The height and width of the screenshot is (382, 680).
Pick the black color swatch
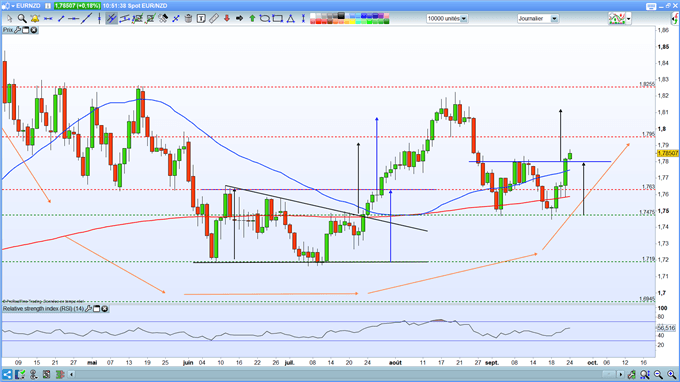341,16
